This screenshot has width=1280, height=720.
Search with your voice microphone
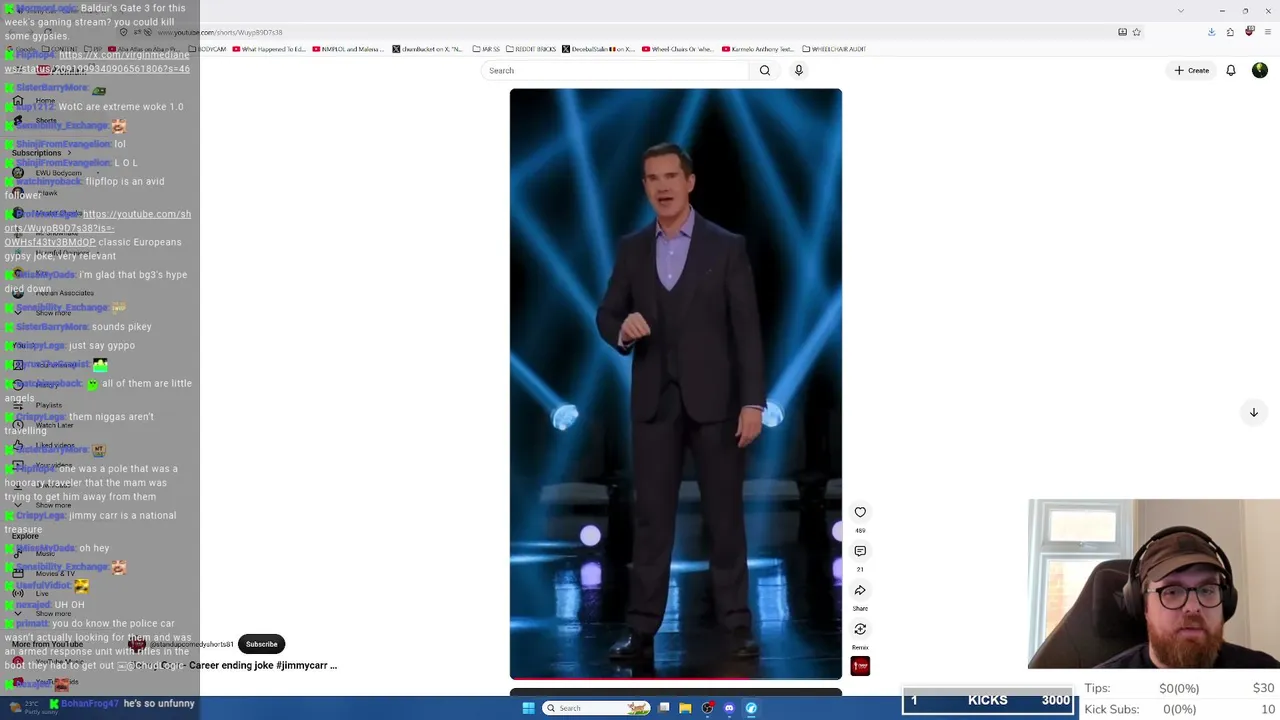point(798,70)
